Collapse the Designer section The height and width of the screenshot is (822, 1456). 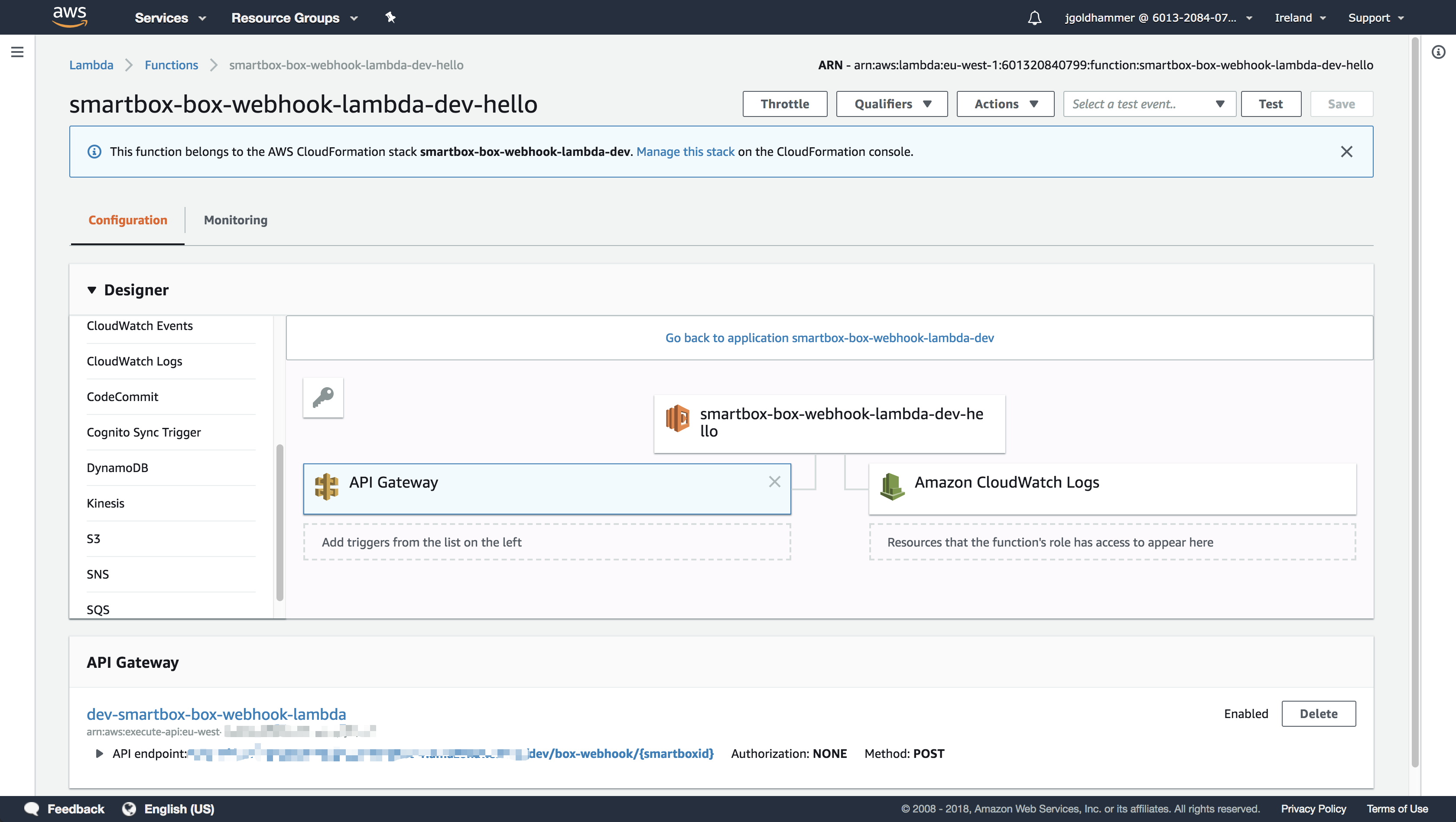tap(92, 290)
